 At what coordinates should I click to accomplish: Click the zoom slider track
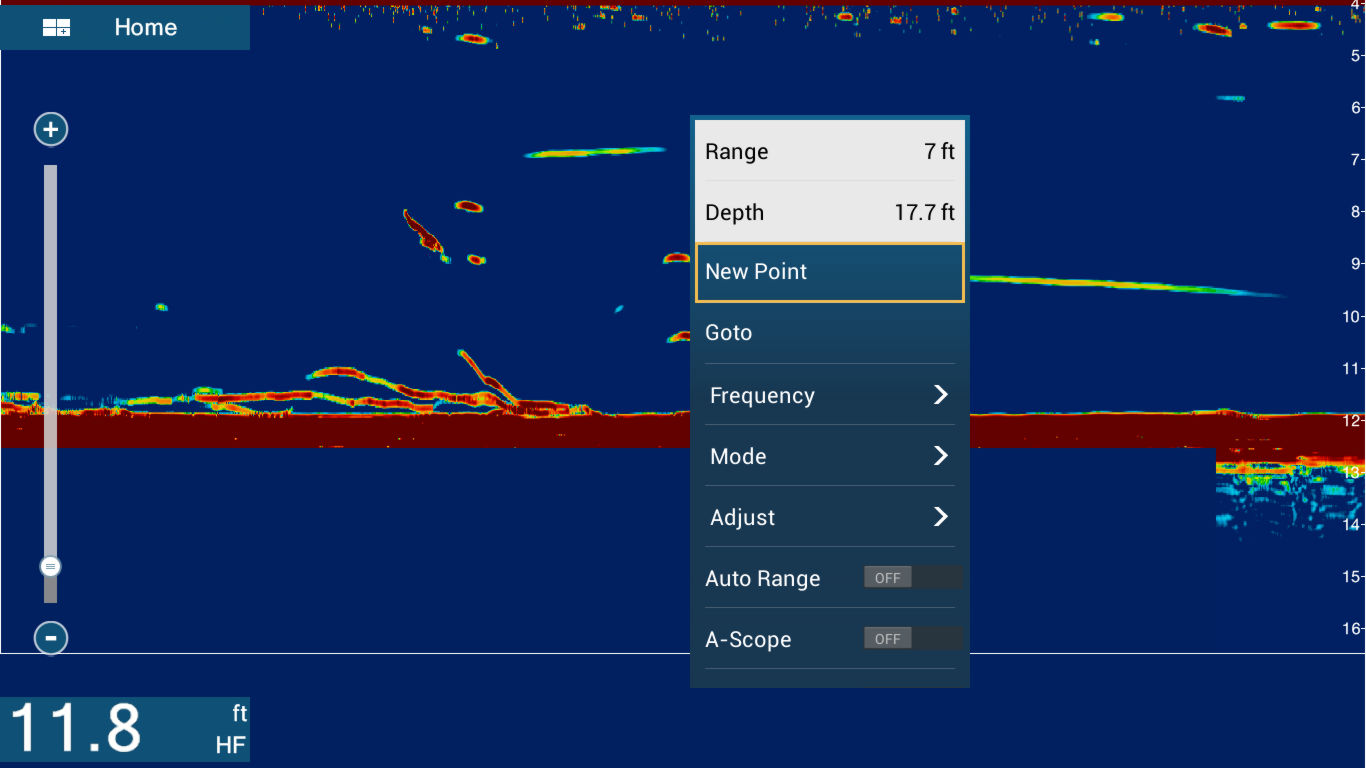[x=51, y=384]
